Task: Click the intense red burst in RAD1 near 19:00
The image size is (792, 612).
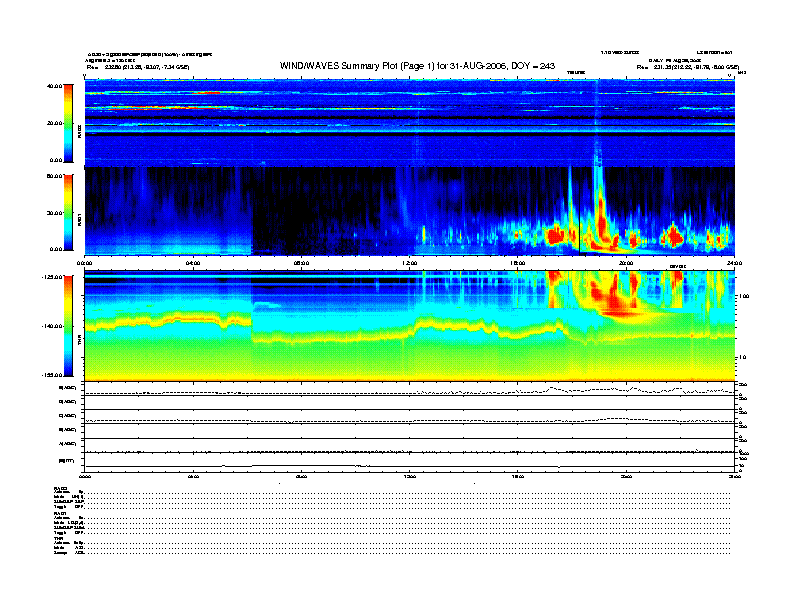Action: [601, 220]
